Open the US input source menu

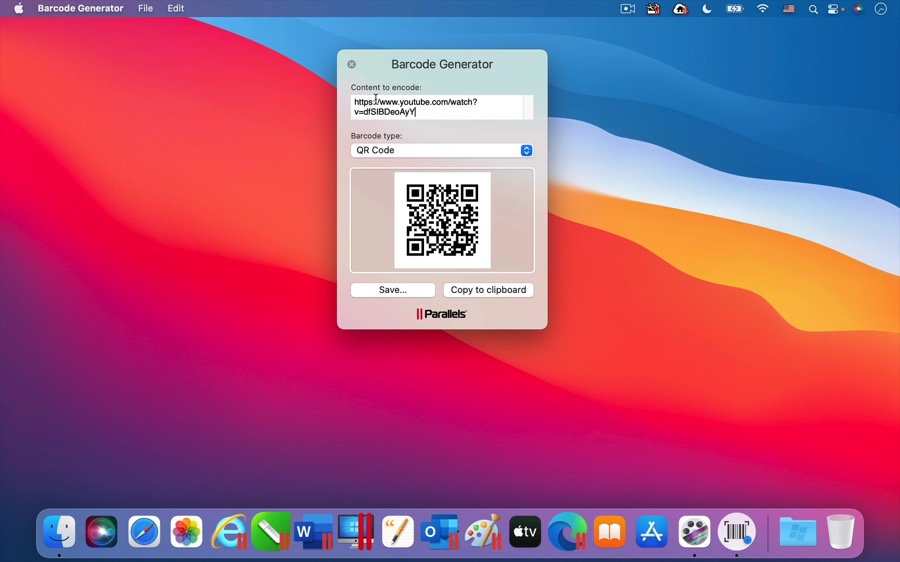coord(789,9)
